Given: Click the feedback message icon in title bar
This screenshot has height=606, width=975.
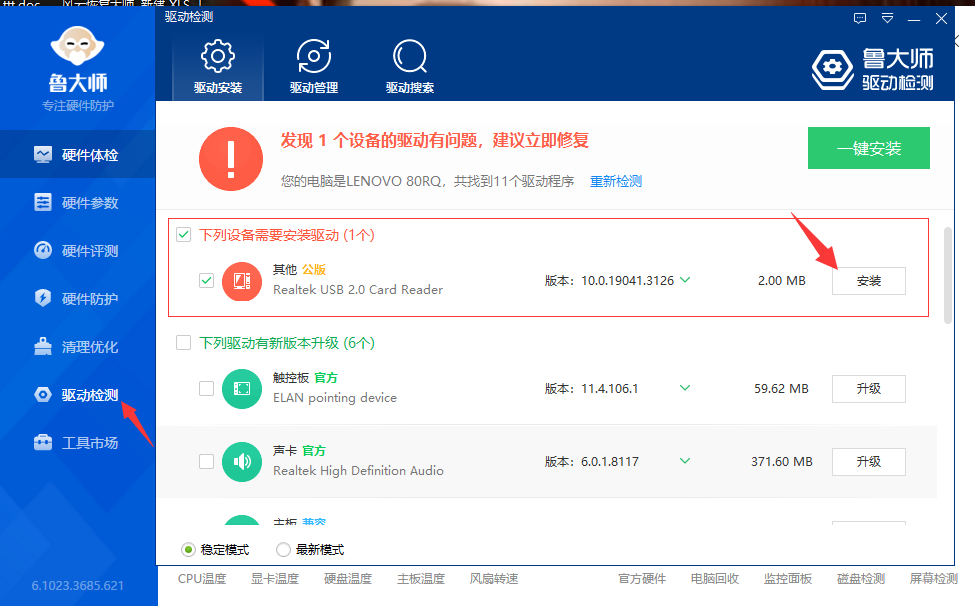Looking at the screenshot, I should pyautogui.click(x=860, y=18).
